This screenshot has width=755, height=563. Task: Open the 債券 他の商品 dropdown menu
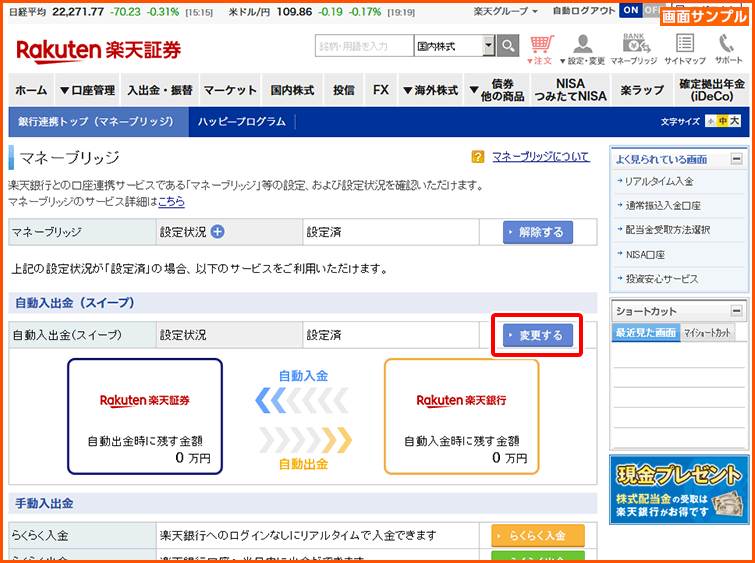(497, 90)
